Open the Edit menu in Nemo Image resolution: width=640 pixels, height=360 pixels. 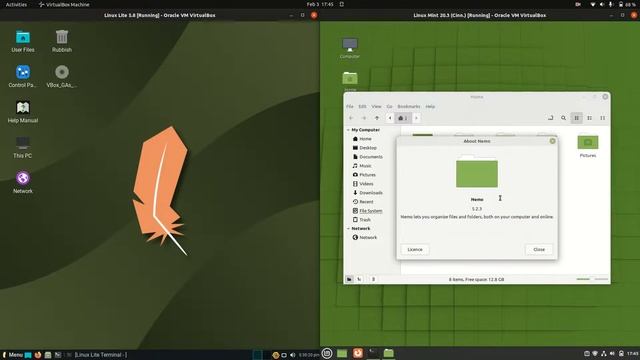[x=362, y=107]
